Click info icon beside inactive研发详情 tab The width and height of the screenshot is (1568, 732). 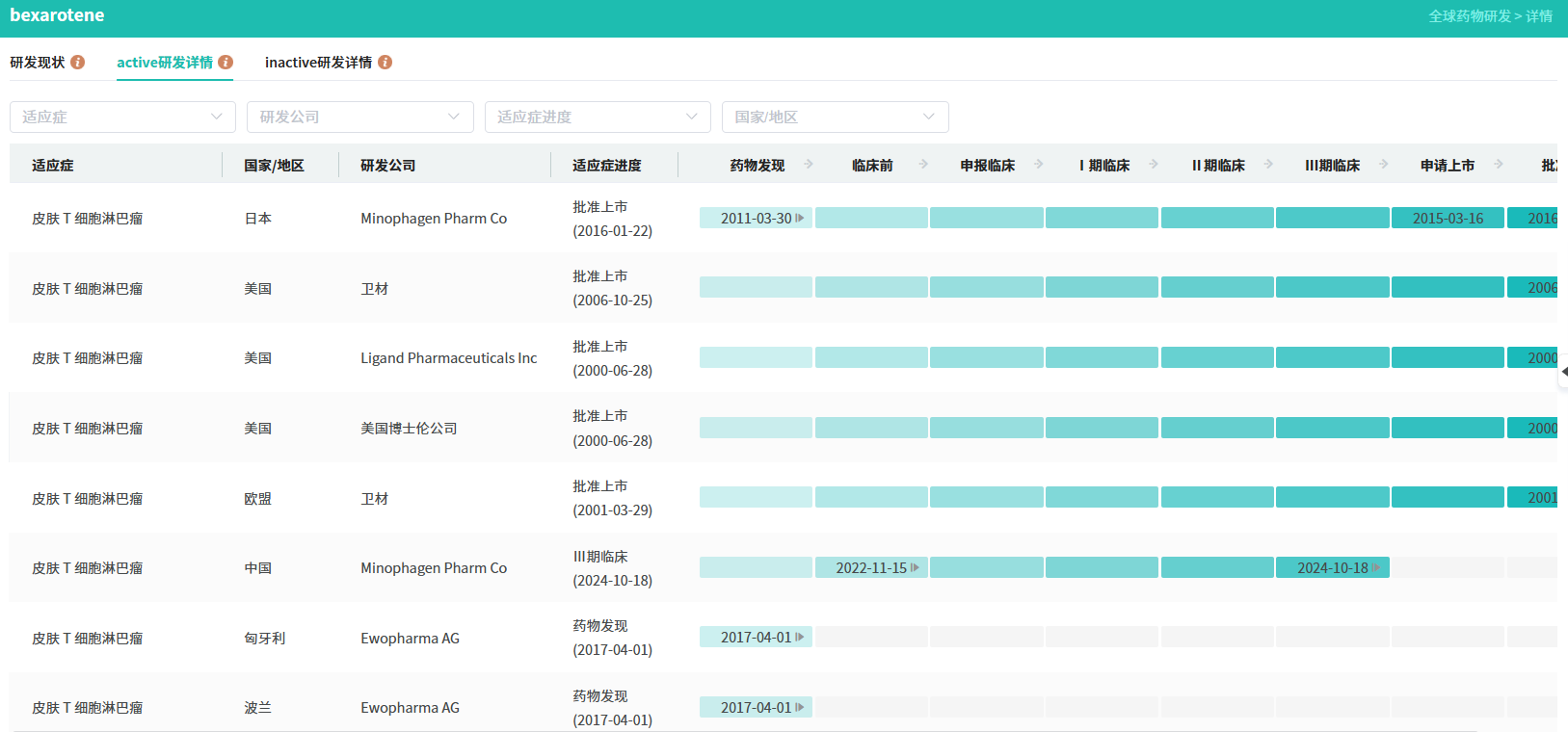pos(385,63)
